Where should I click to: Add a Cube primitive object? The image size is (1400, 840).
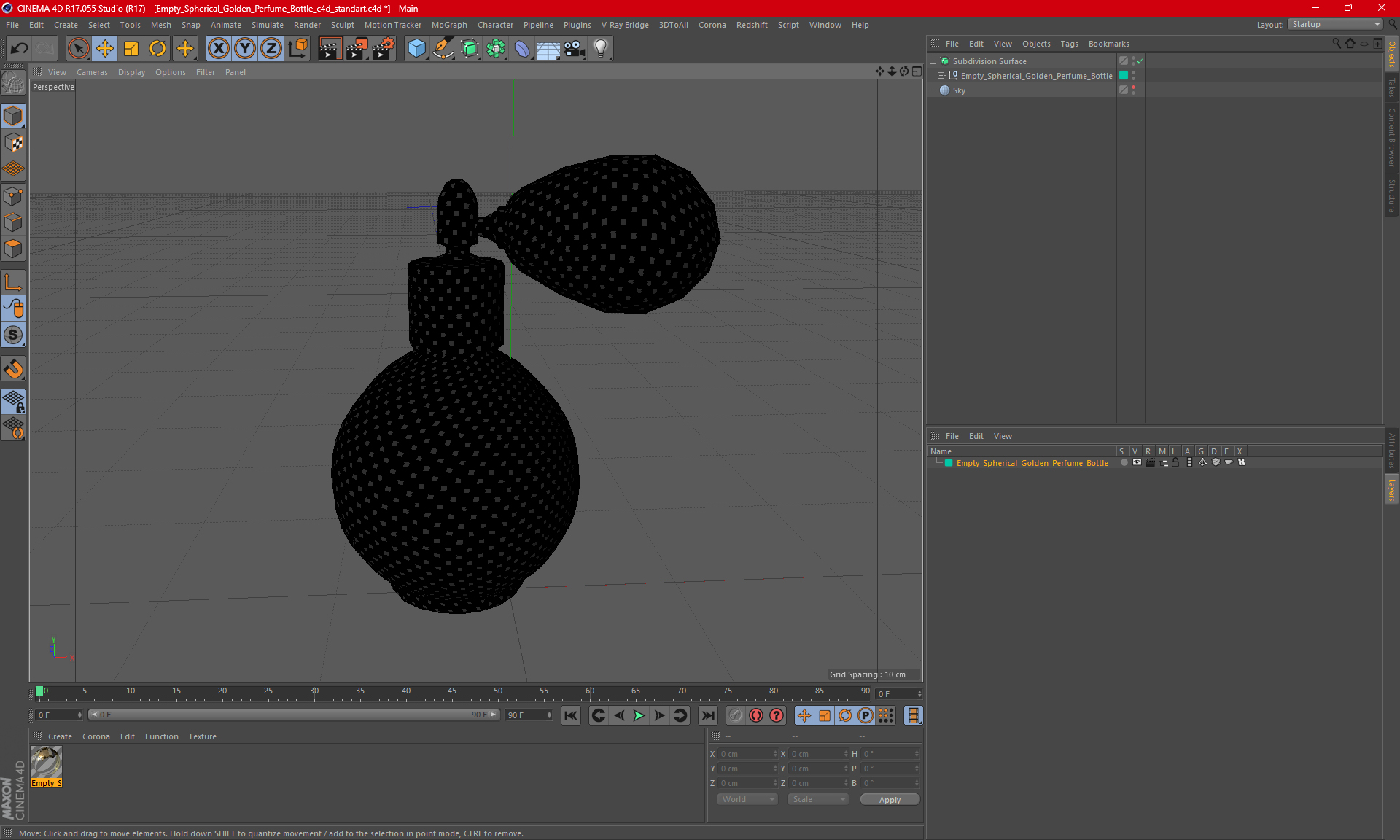[x=416, y=49]
